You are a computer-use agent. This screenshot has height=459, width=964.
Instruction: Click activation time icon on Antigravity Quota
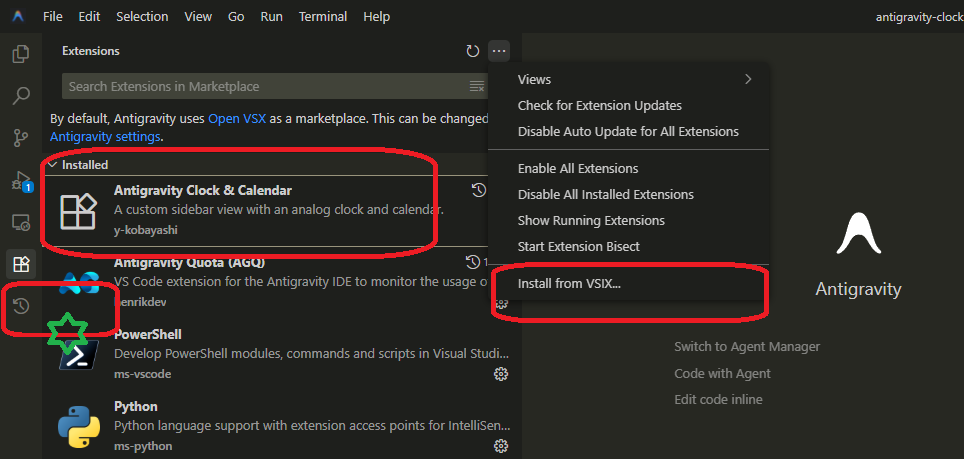473,262
